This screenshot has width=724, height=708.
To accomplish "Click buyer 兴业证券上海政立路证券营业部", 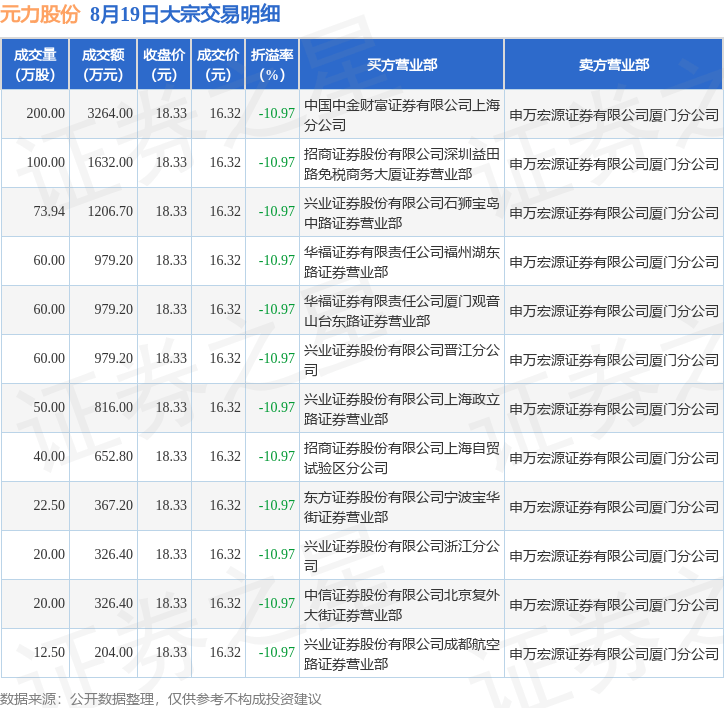I will coord(402,409).
